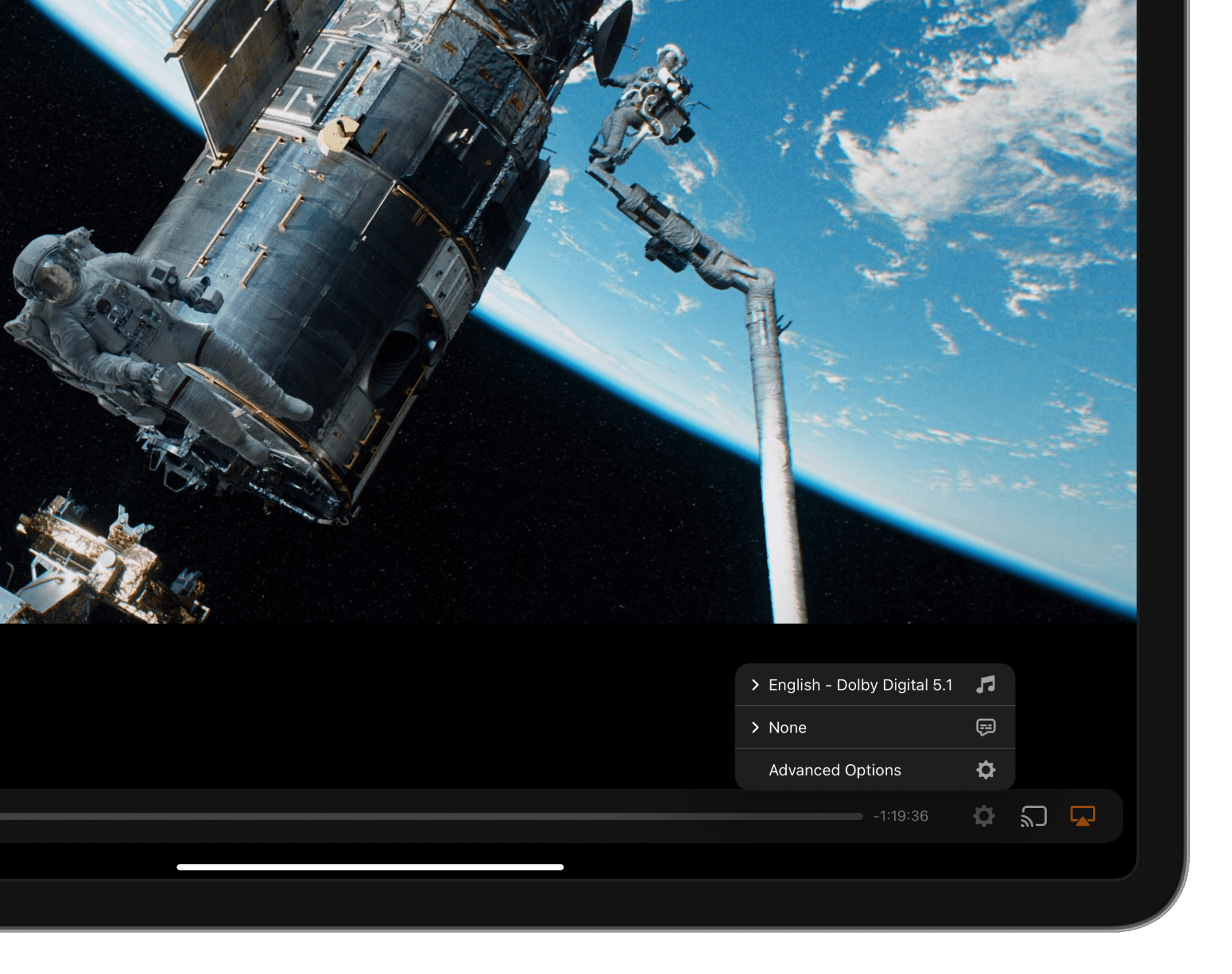Click the playback progress bar track
Screen dimensions: 1232x974
426,817
